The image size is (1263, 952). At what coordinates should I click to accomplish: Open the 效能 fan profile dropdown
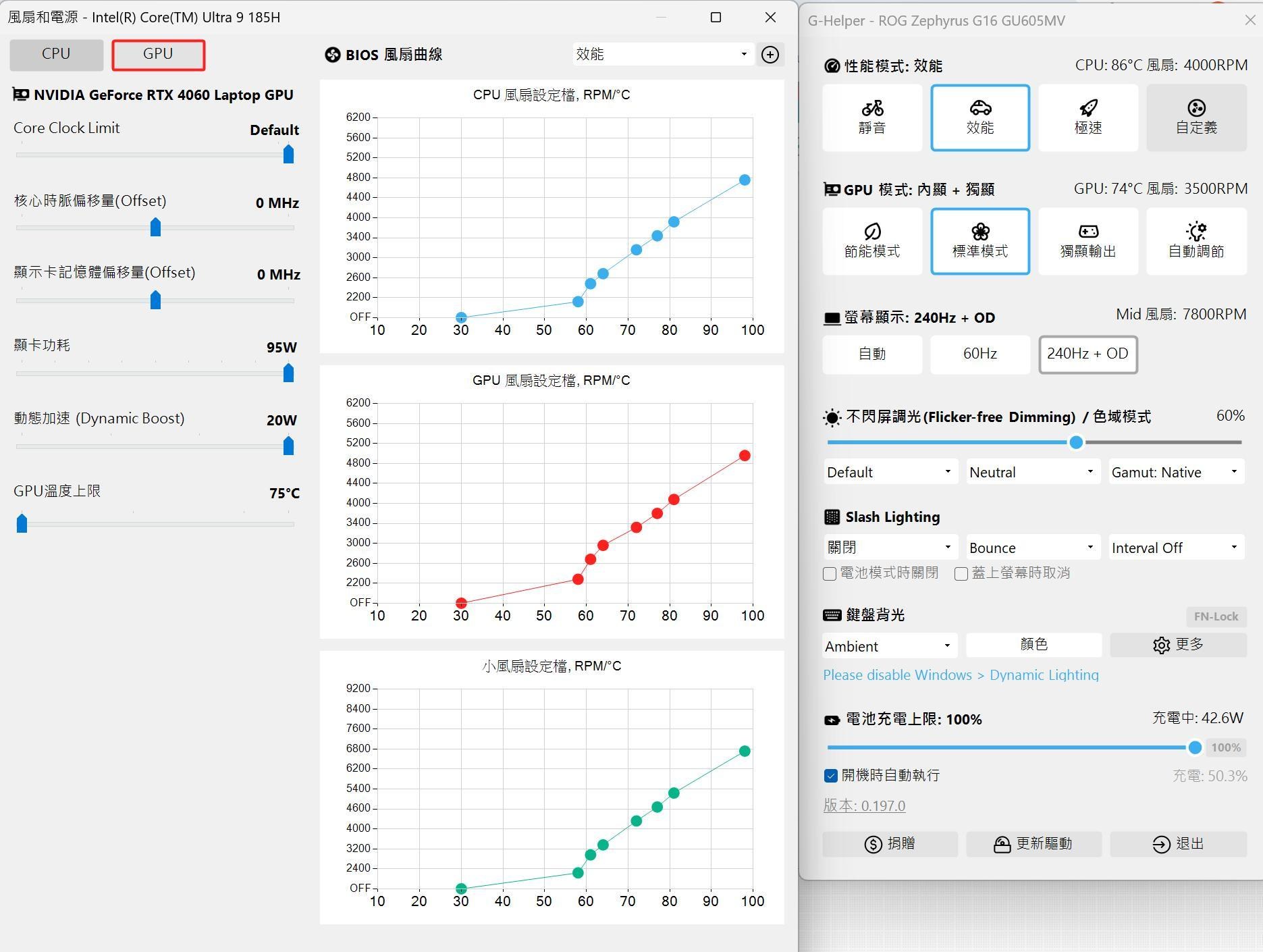pos(661,54)
